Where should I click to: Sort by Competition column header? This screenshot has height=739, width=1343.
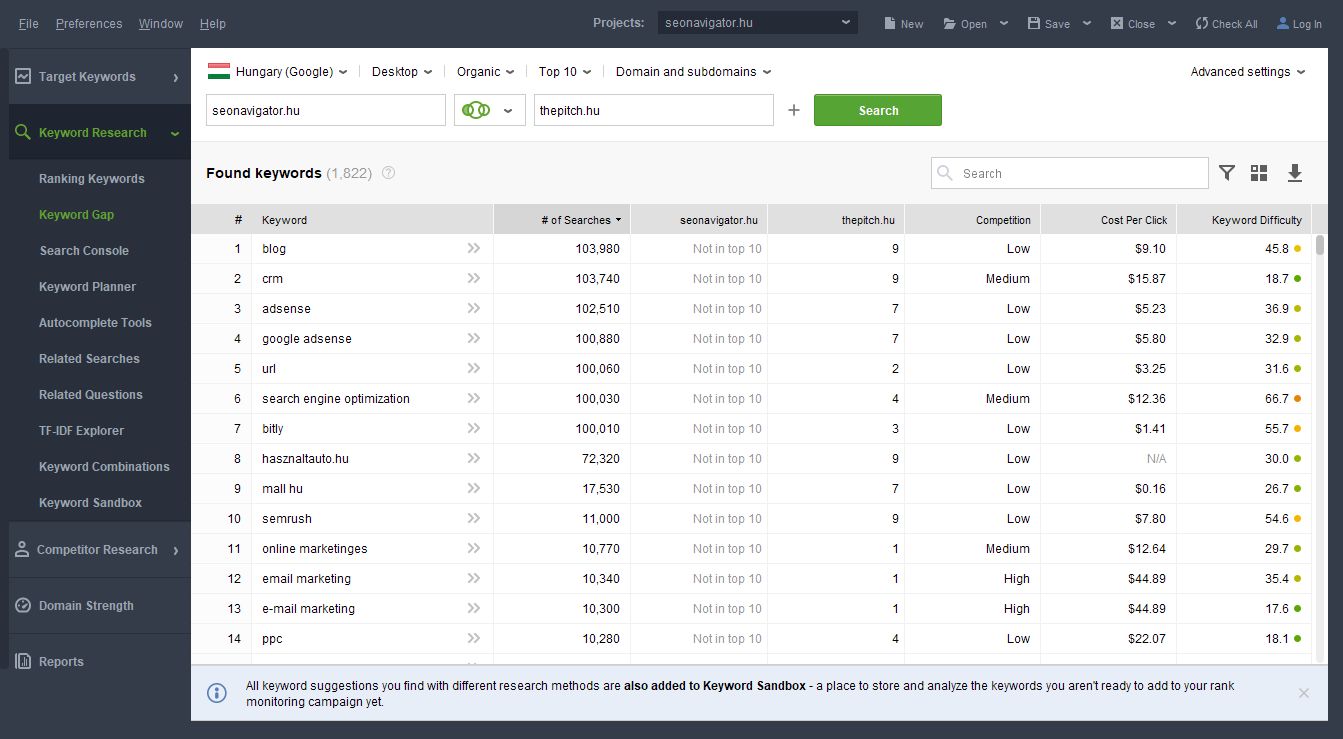tap(972, 219)
